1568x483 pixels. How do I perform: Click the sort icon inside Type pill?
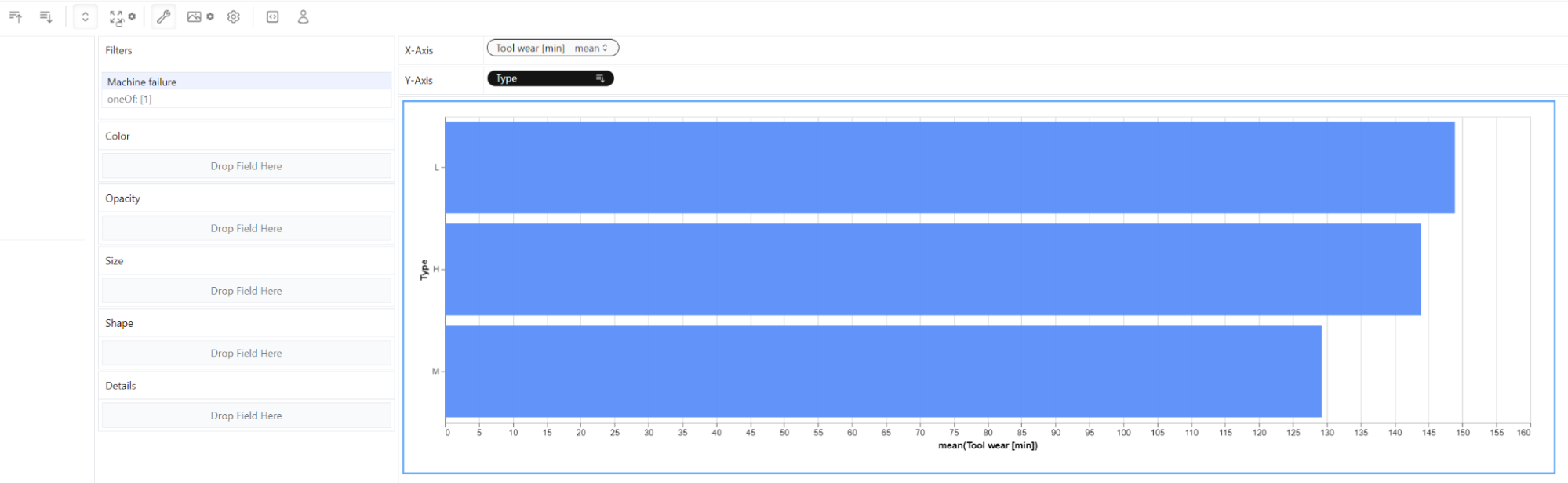coord(600,78)
